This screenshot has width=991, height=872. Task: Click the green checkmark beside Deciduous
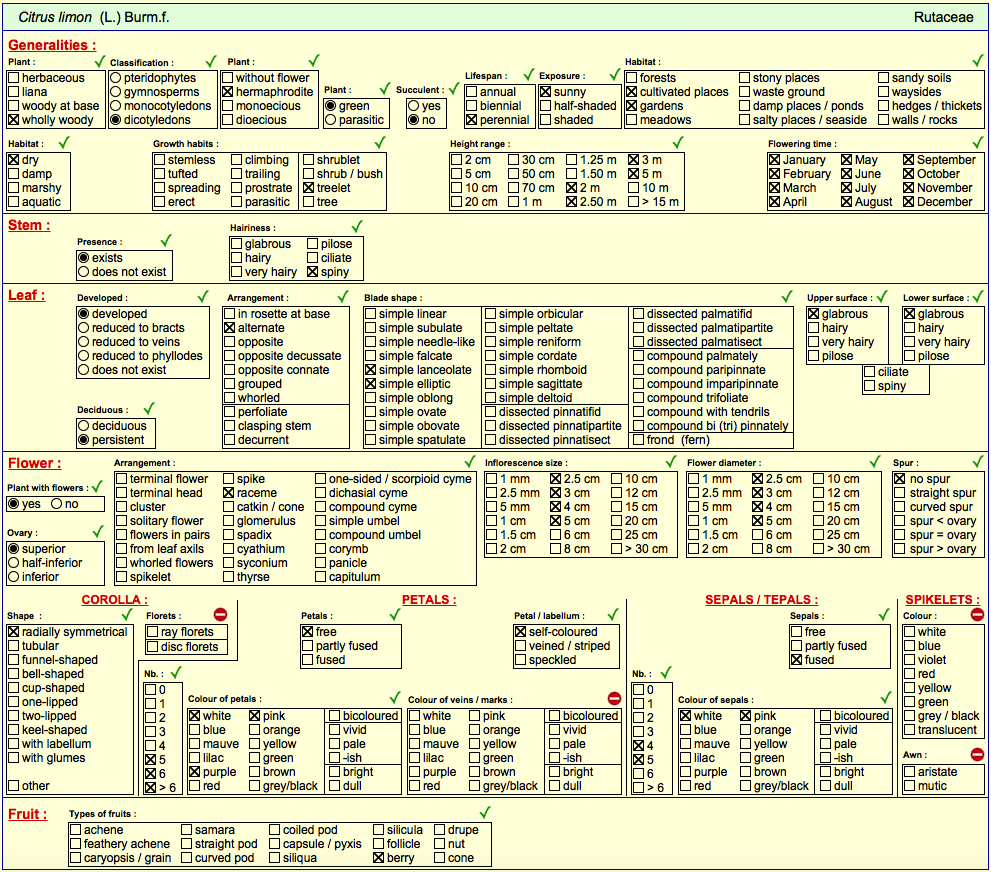(149, 409)
